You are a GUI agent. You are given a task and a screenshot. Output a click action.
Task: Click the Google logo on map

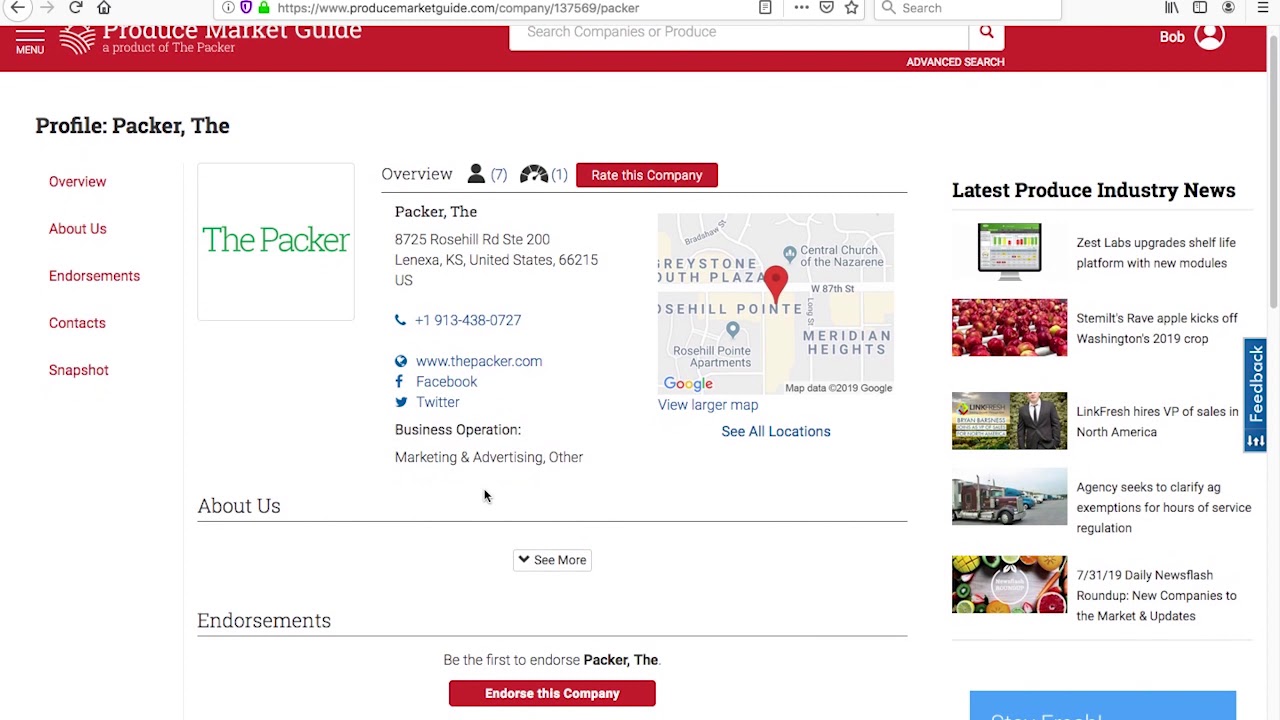pos(688,384)
